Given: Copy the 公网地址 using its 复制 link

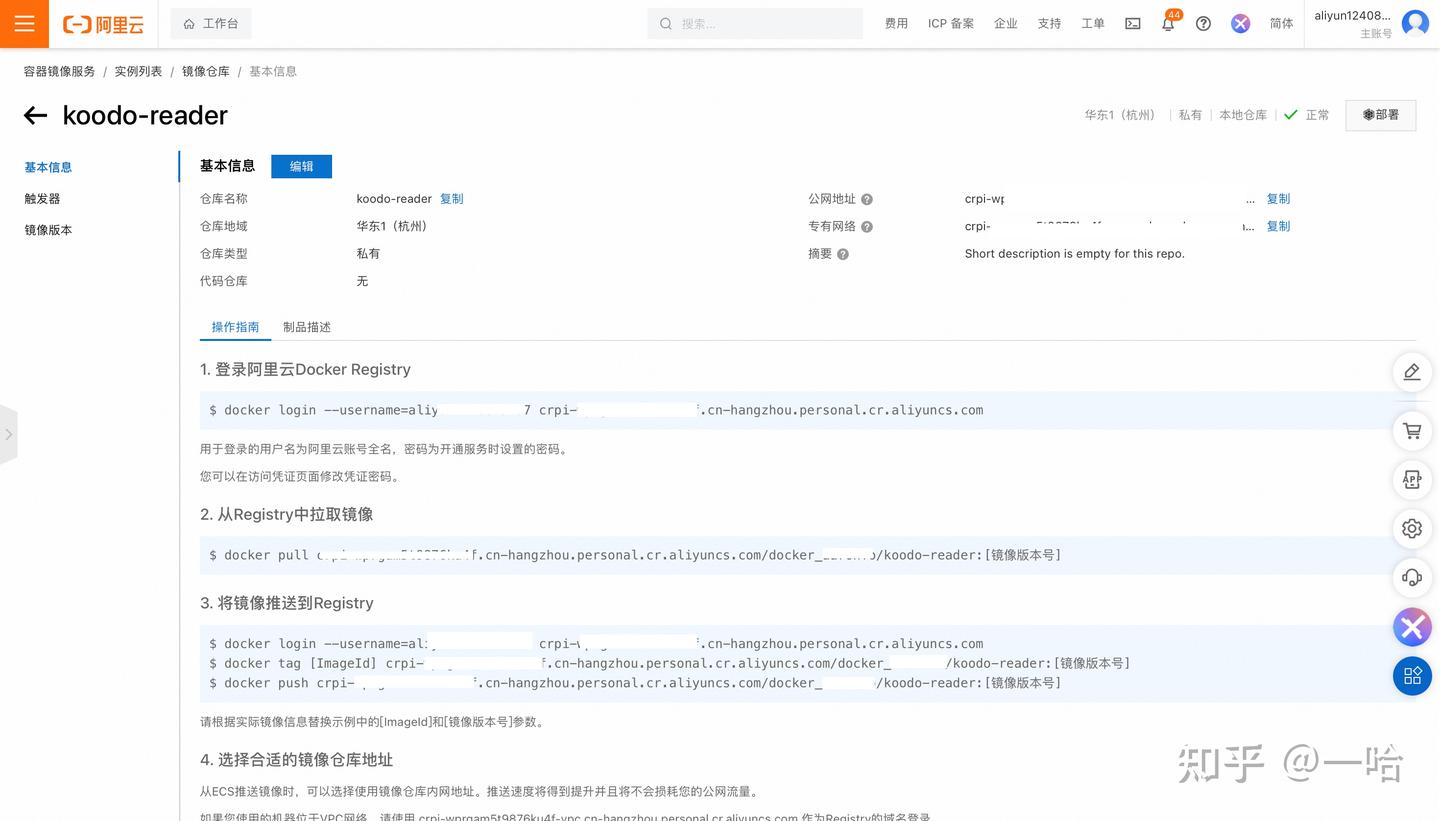Looking at the screenshot, I should 1278,198.
